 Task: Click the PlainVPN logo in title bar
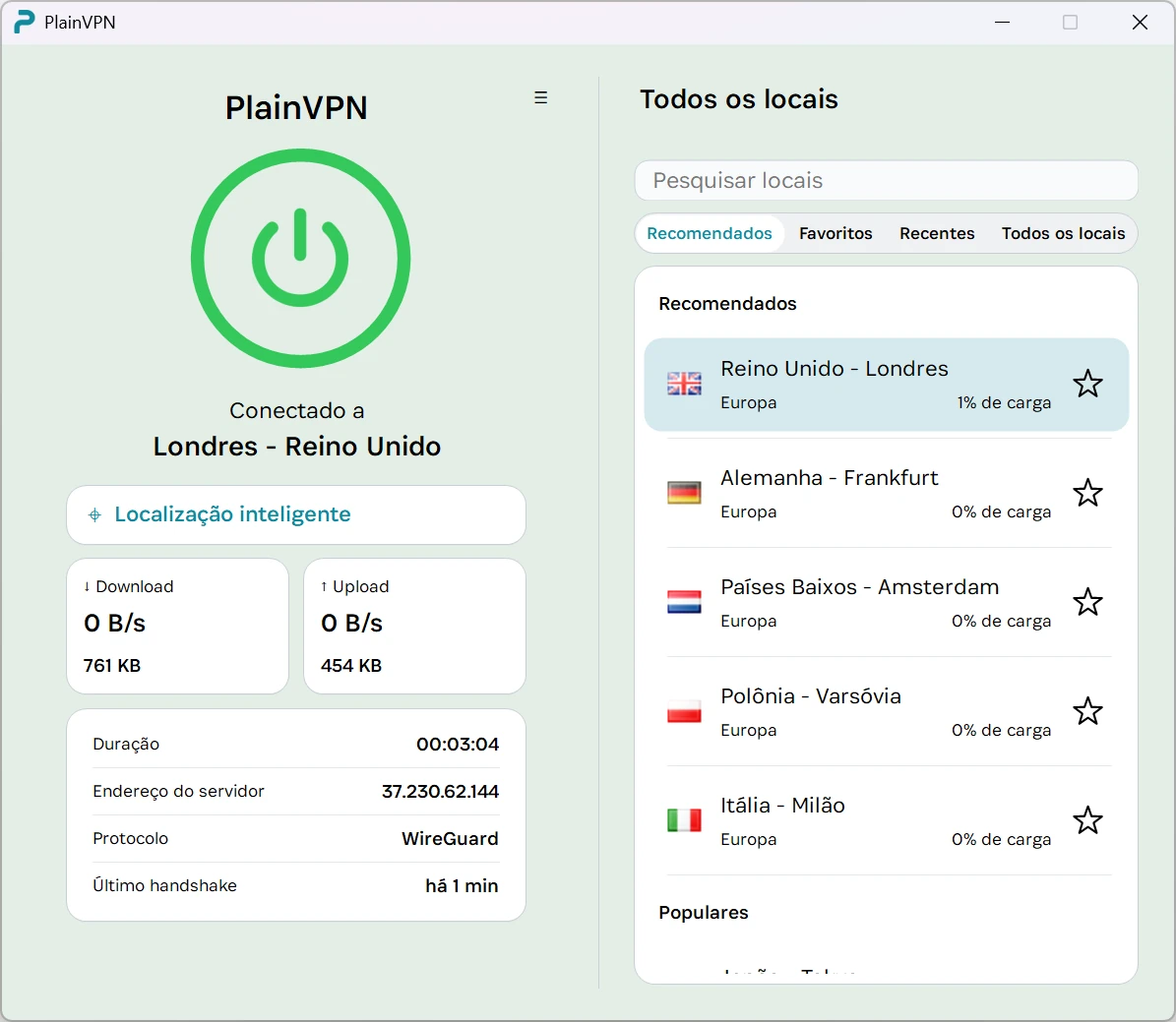[x=24, y=22]
